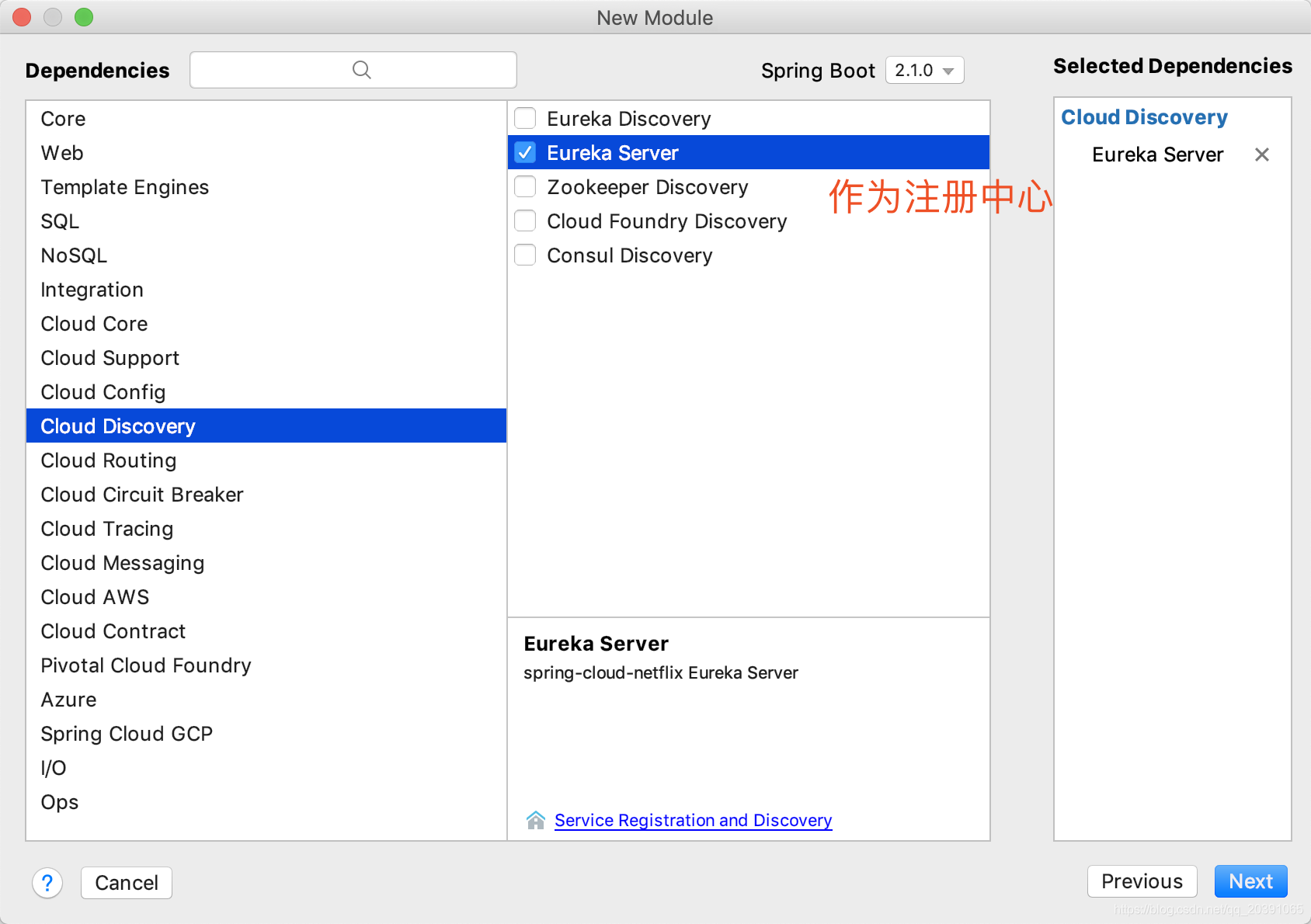Select Cloud Support in the list

coord(266,358)
